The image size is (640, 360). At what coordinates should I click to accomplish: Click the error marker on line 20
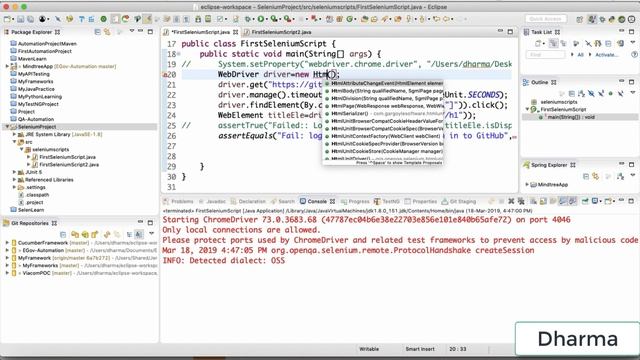(165, 75)
